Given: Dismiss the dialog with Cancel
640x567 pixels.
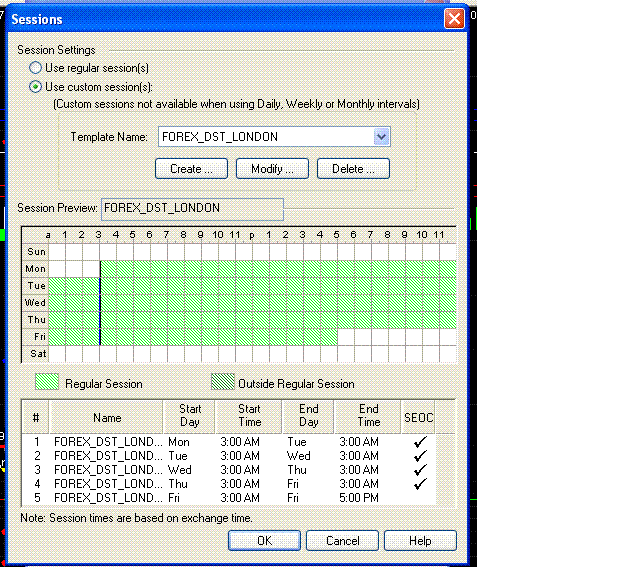Looking at the screenshot, I should tap(343, 541).
